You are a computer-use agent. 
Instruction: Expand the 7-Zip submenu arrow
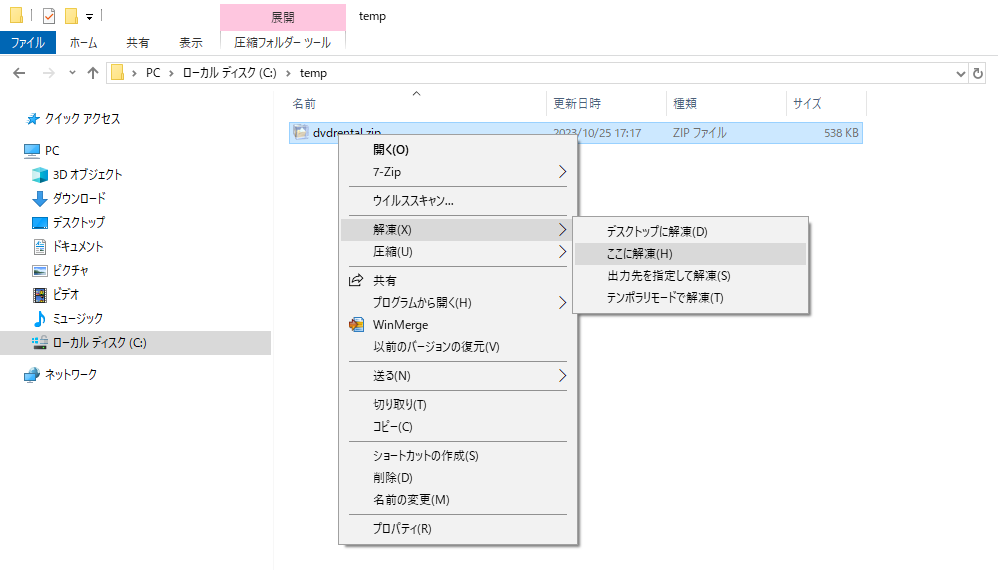(562, 172)
